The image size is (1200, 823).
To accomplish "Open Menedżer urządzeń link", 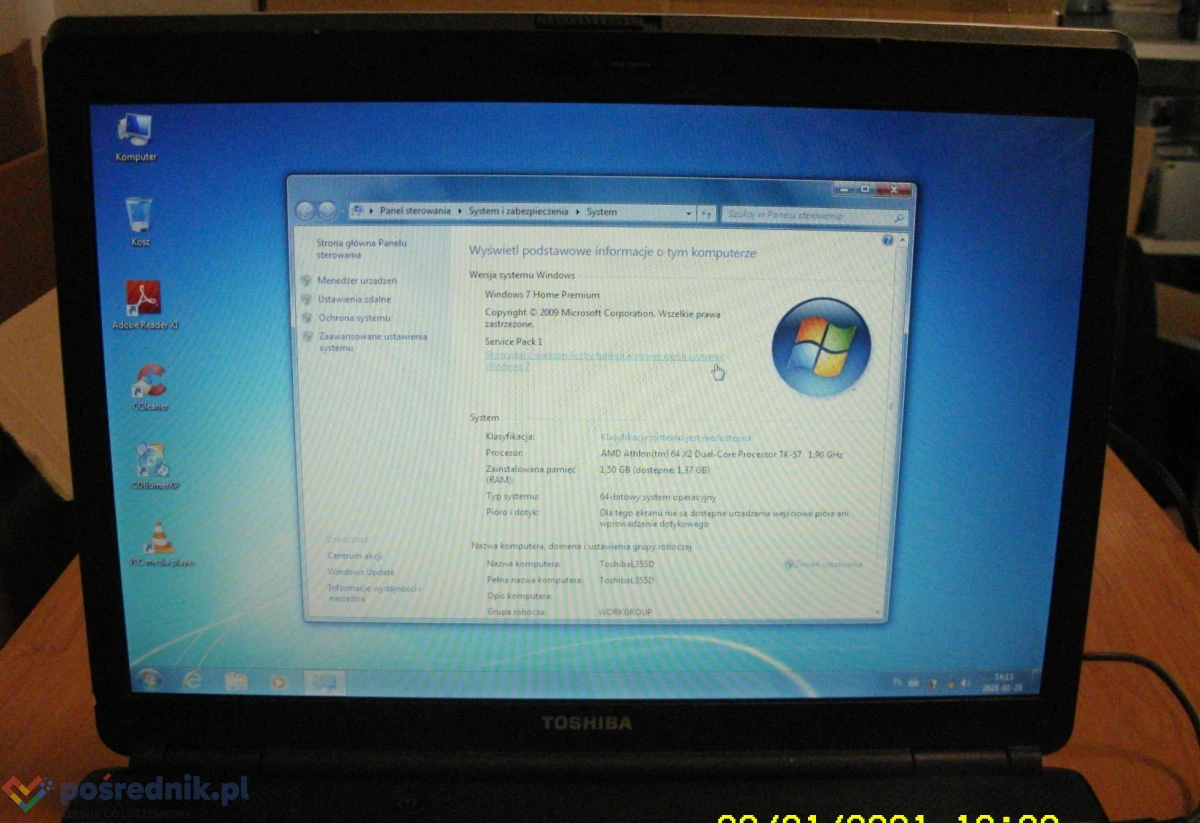I will point(357,281).
